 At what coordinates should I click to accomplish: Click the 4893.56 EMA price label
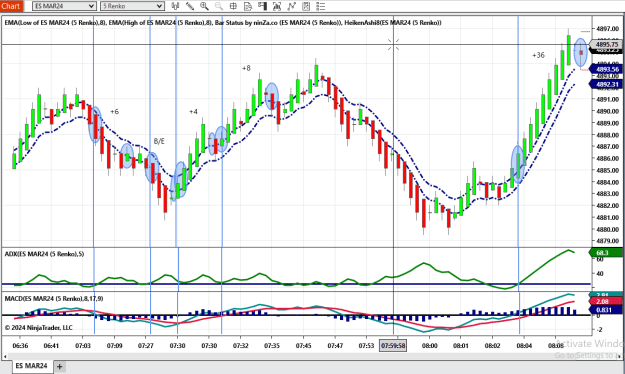pos(606,69)
